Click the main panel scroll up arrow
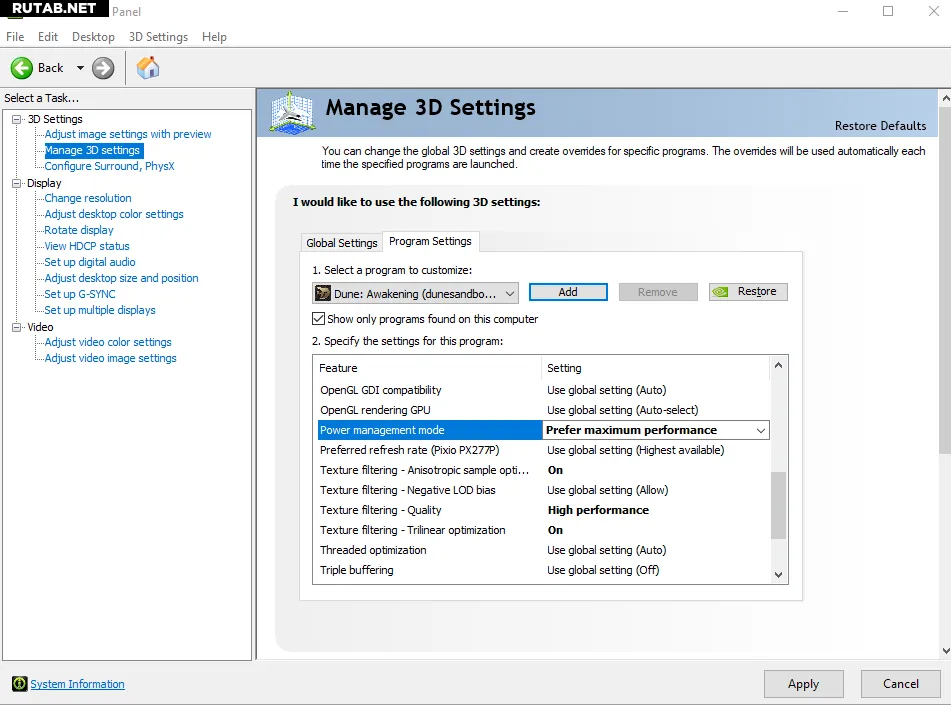This screenshot has width=951, height=705. 946,98
